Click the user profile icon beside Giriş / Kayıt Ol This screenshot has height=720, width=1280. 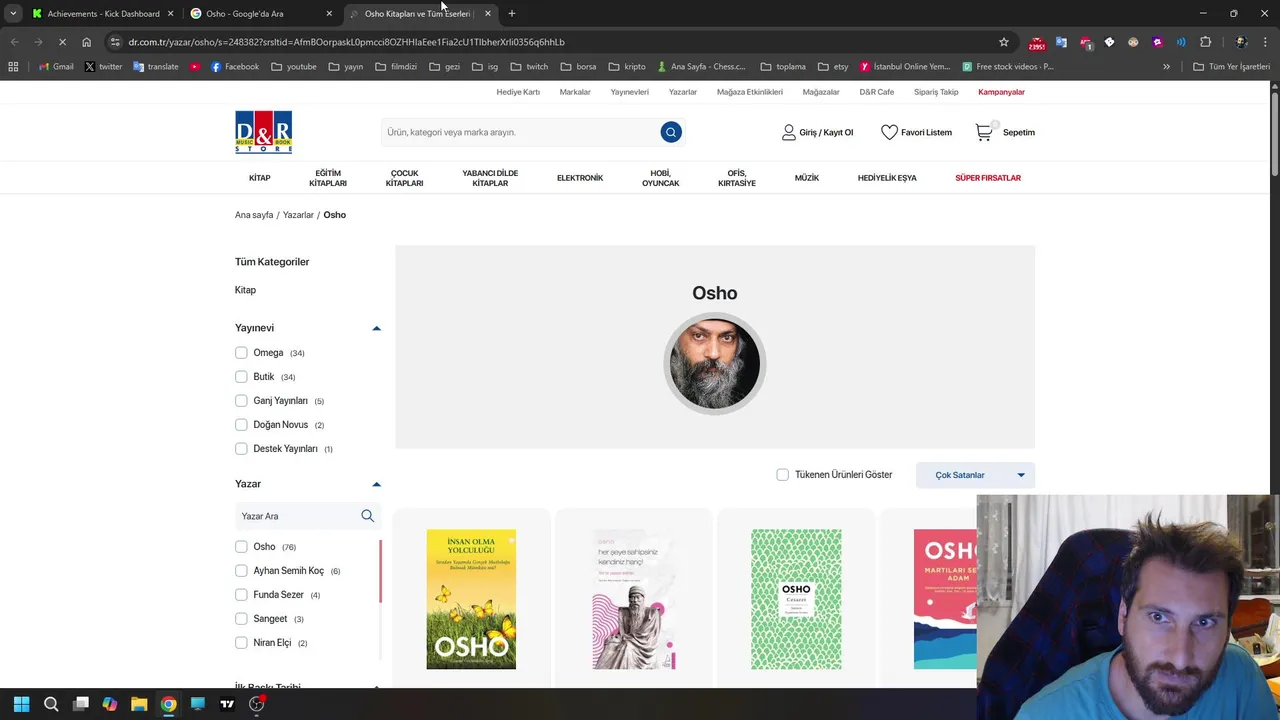click(789, 132)
